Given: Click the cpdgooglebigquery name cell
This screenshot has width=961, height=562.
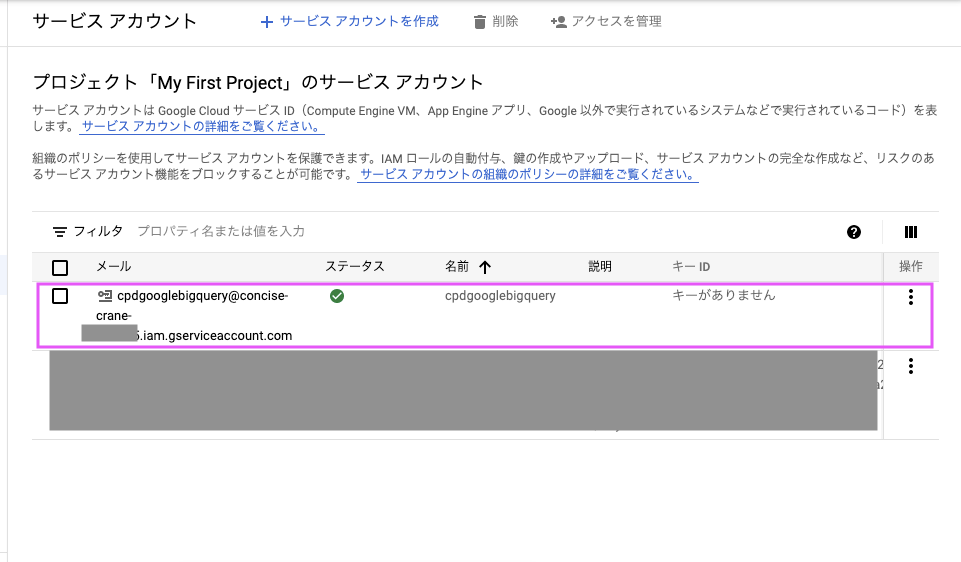Looking at the screenshot, I should point(500,295).
